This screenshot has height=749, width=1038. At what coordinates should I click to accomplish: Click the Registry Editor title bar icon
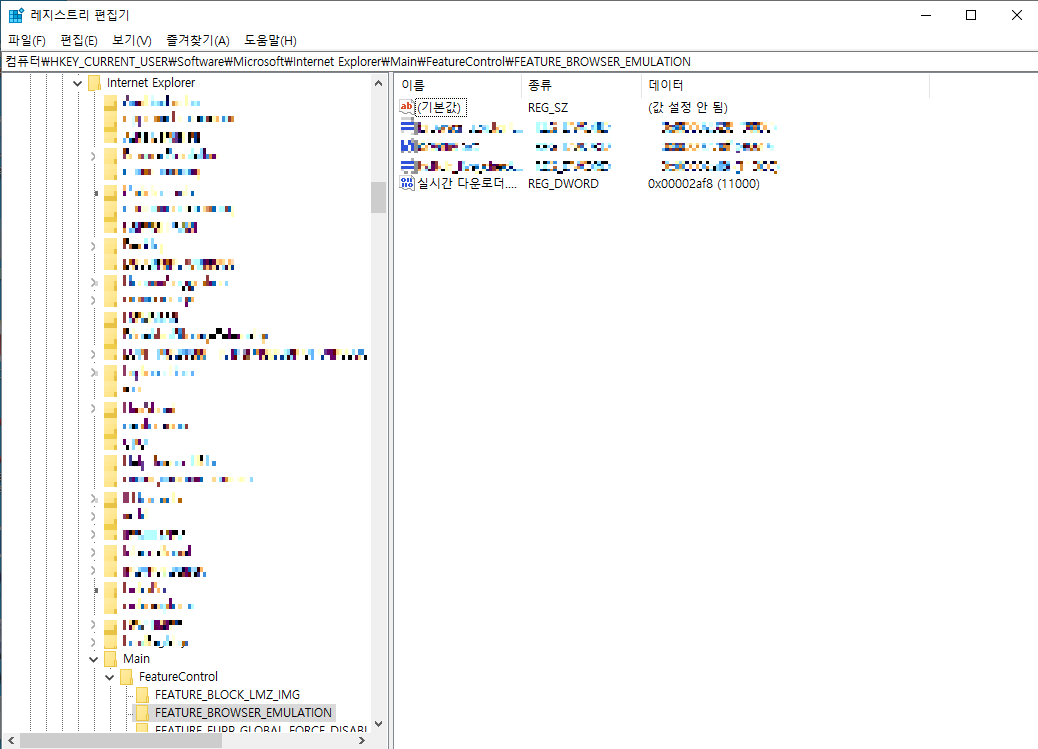pyautogui.click(x=16, y=15)
